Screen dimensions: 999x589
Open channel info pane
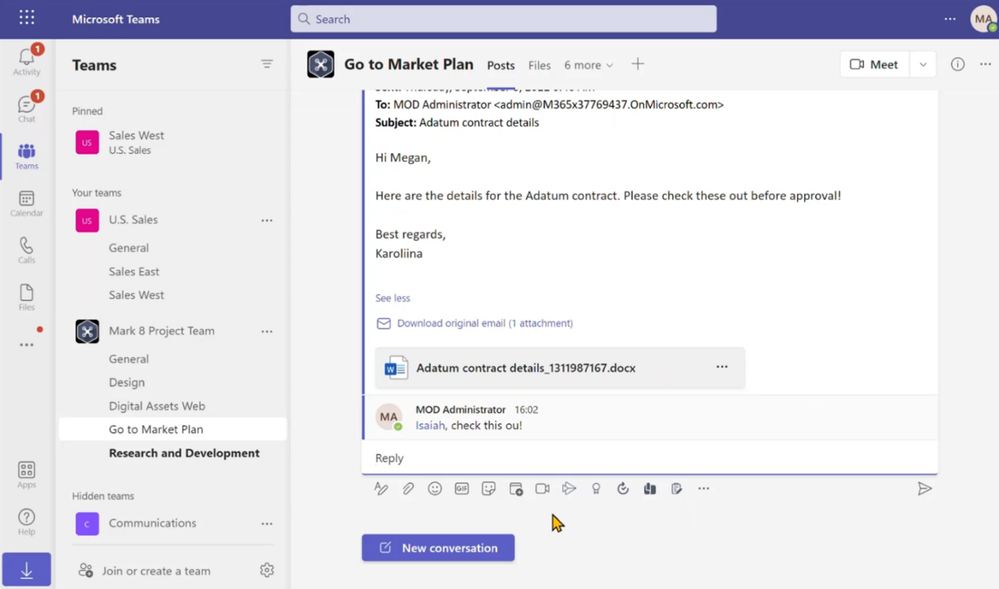click(958, 64)
